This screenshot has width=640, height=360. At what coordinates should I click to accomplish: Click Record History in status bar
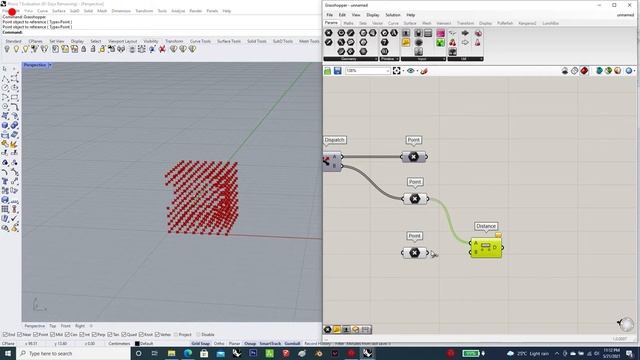[x=318, y=344]
